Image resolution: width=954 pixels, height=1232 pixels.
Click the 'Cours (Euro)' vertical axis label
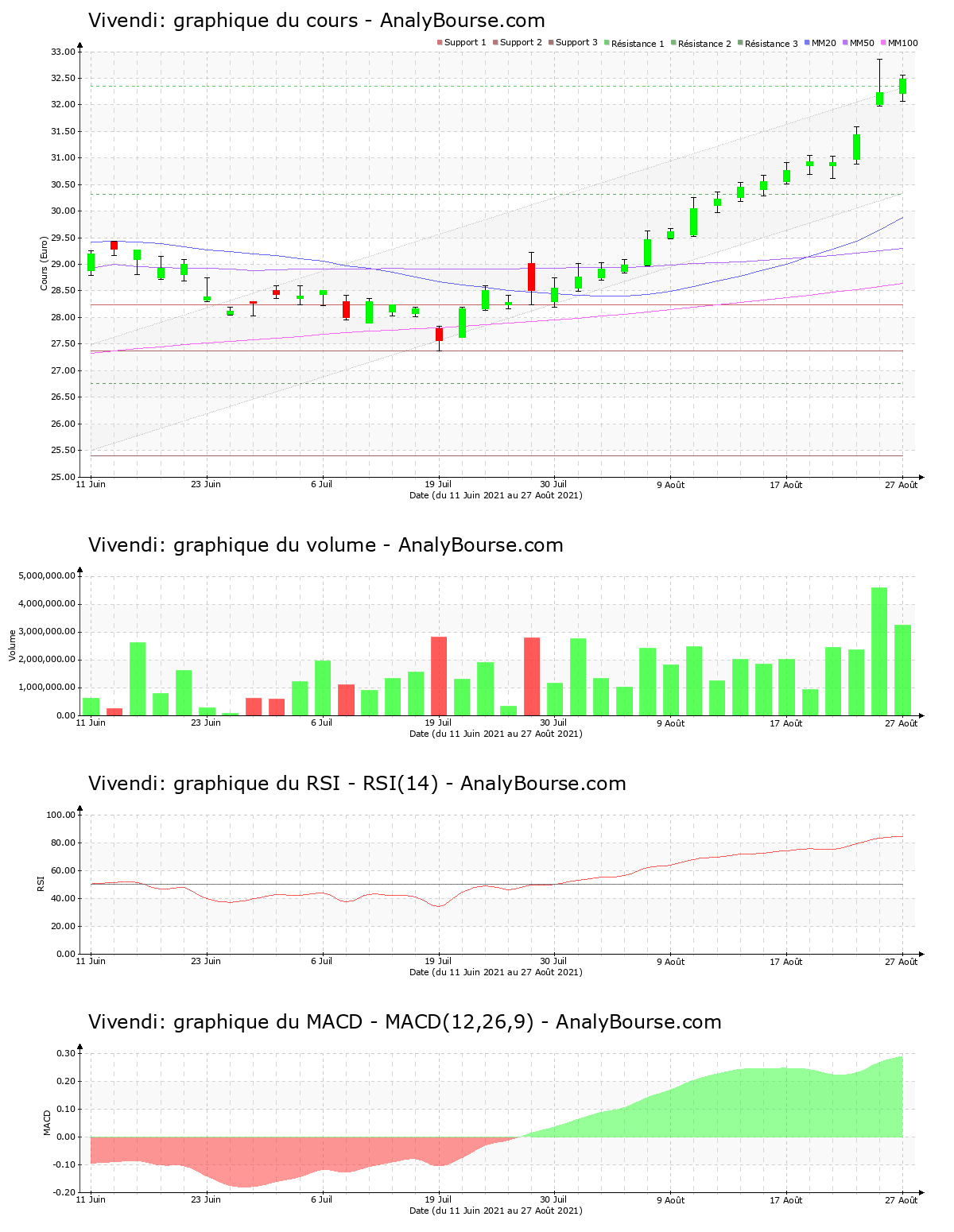(x=45, y=264)
